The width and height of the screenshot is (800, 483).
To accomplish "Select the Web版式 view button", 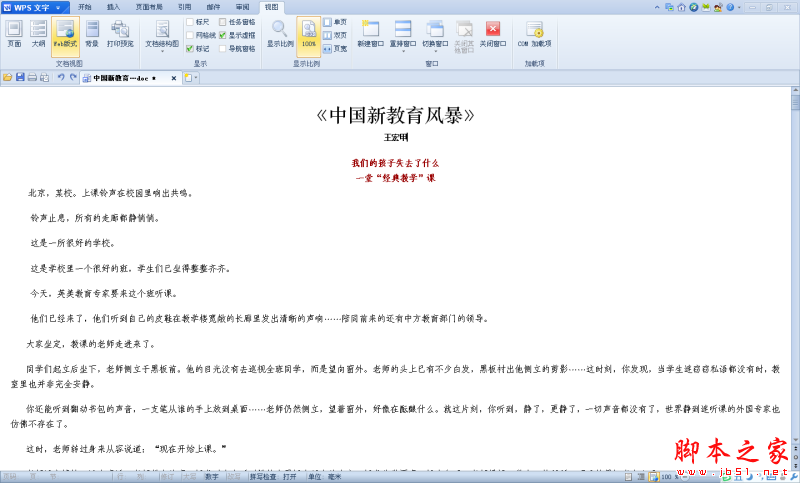I will coord(65,35).
